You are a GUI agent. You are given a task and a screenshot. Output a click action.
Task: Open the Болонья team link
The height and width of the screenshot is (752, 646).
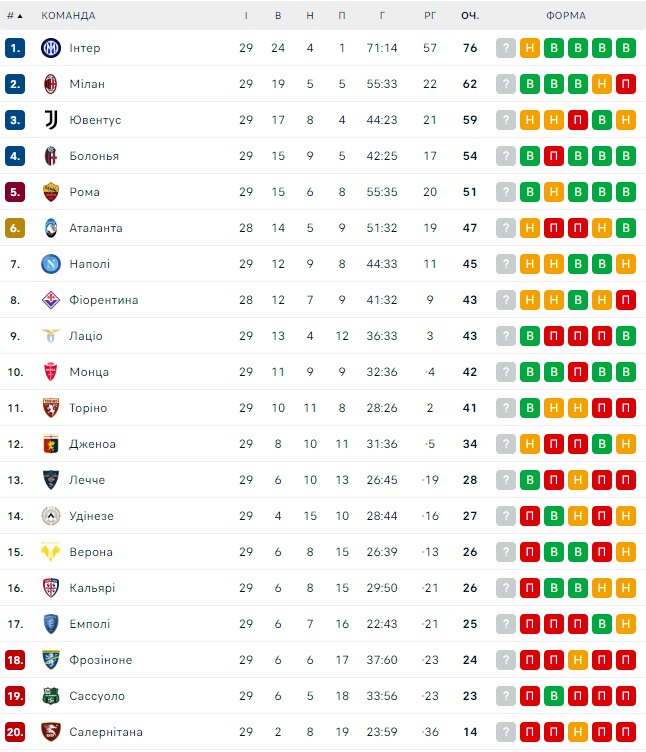click(94, 156)
